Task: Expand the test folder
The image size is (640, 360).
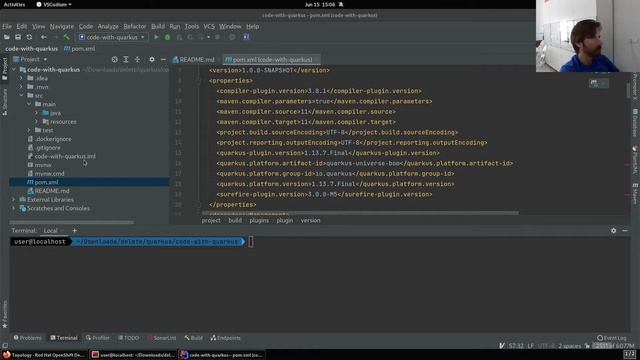Action: (x=29, y=130)
